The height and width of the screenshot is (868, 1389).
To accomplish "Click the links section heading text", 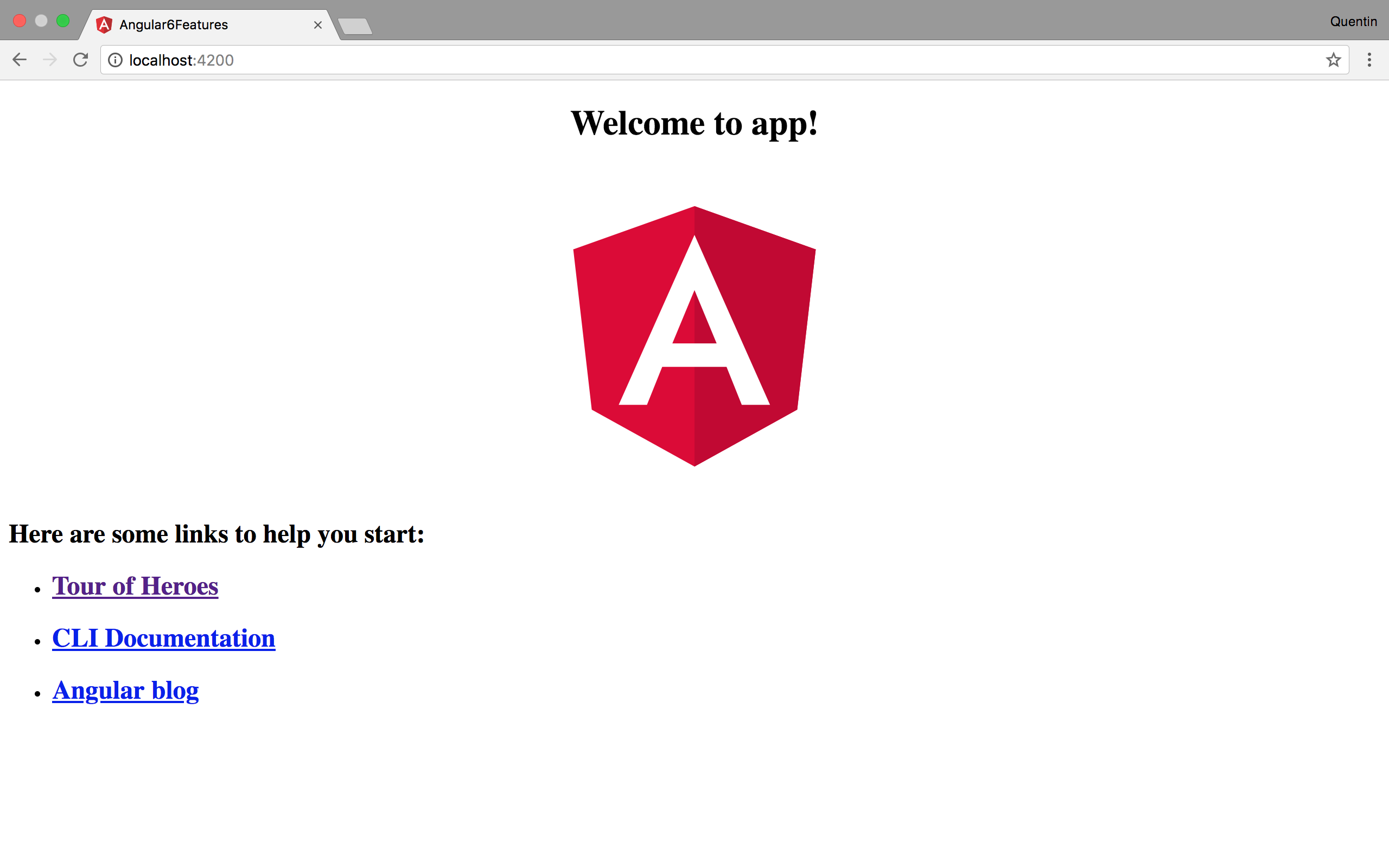I will [216, 534].
